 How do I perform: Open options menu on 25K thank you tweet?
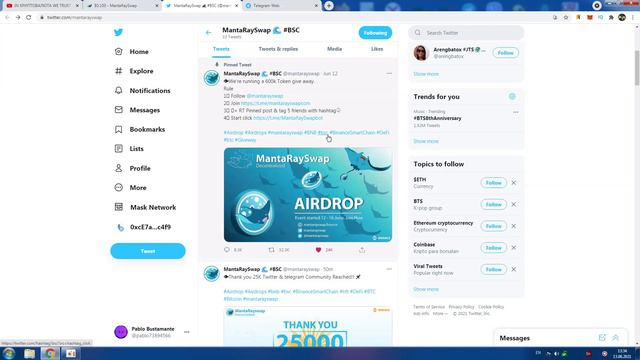point(389,269)
